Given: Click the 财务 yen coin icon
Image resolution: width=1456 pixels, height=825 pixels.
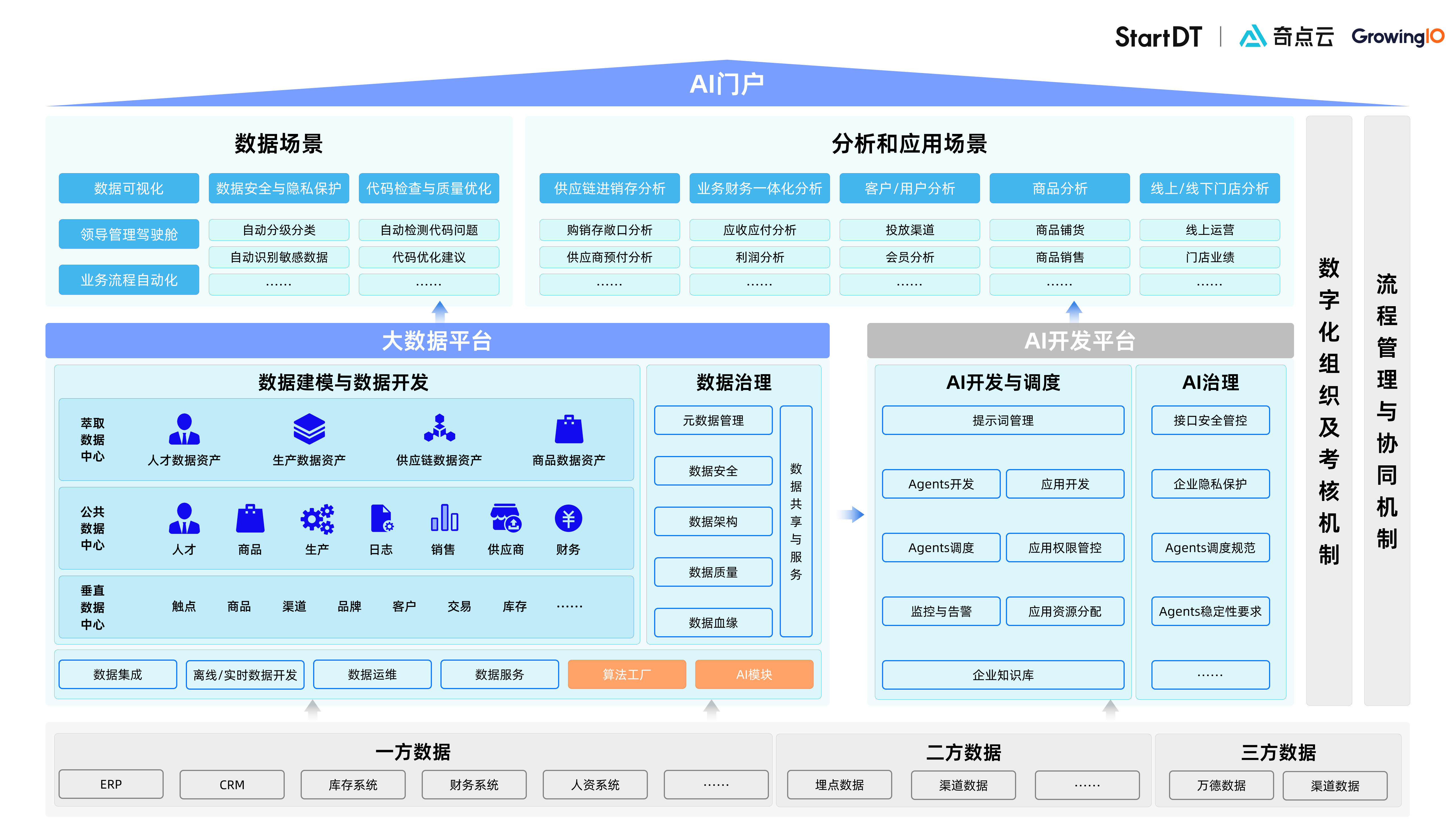Looking at the screenshot, I should 568,519.
